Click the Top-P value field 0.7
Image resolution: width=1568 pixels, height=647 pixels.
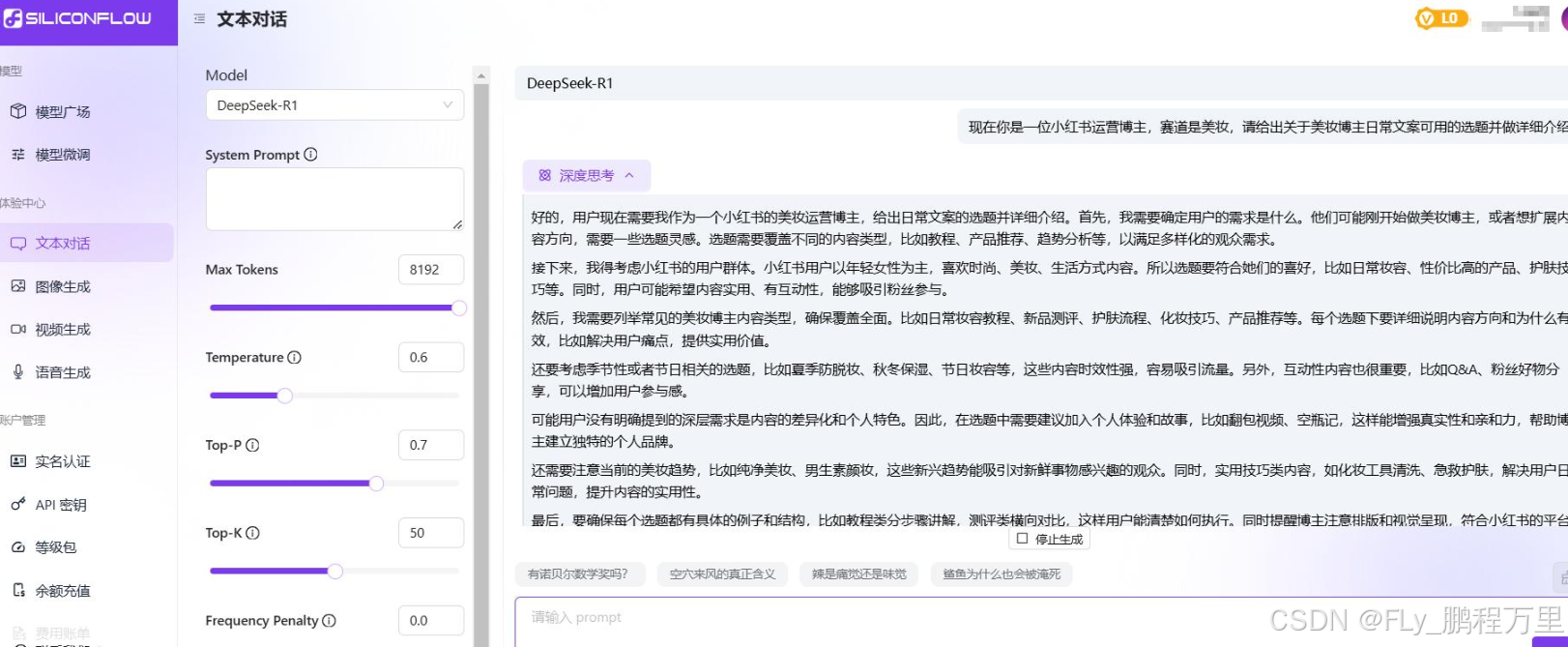click(x=431, y=445)
